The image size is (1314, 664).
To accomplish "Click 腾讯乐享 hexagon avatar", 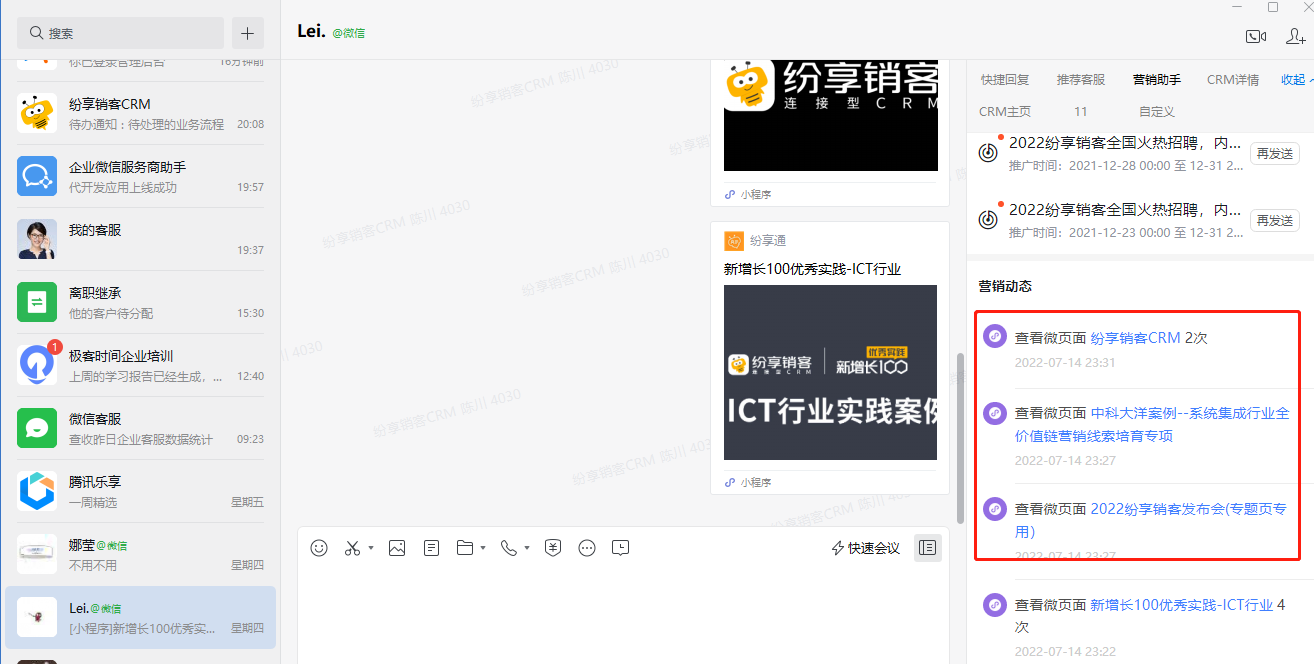I will [x=37, y=491].
